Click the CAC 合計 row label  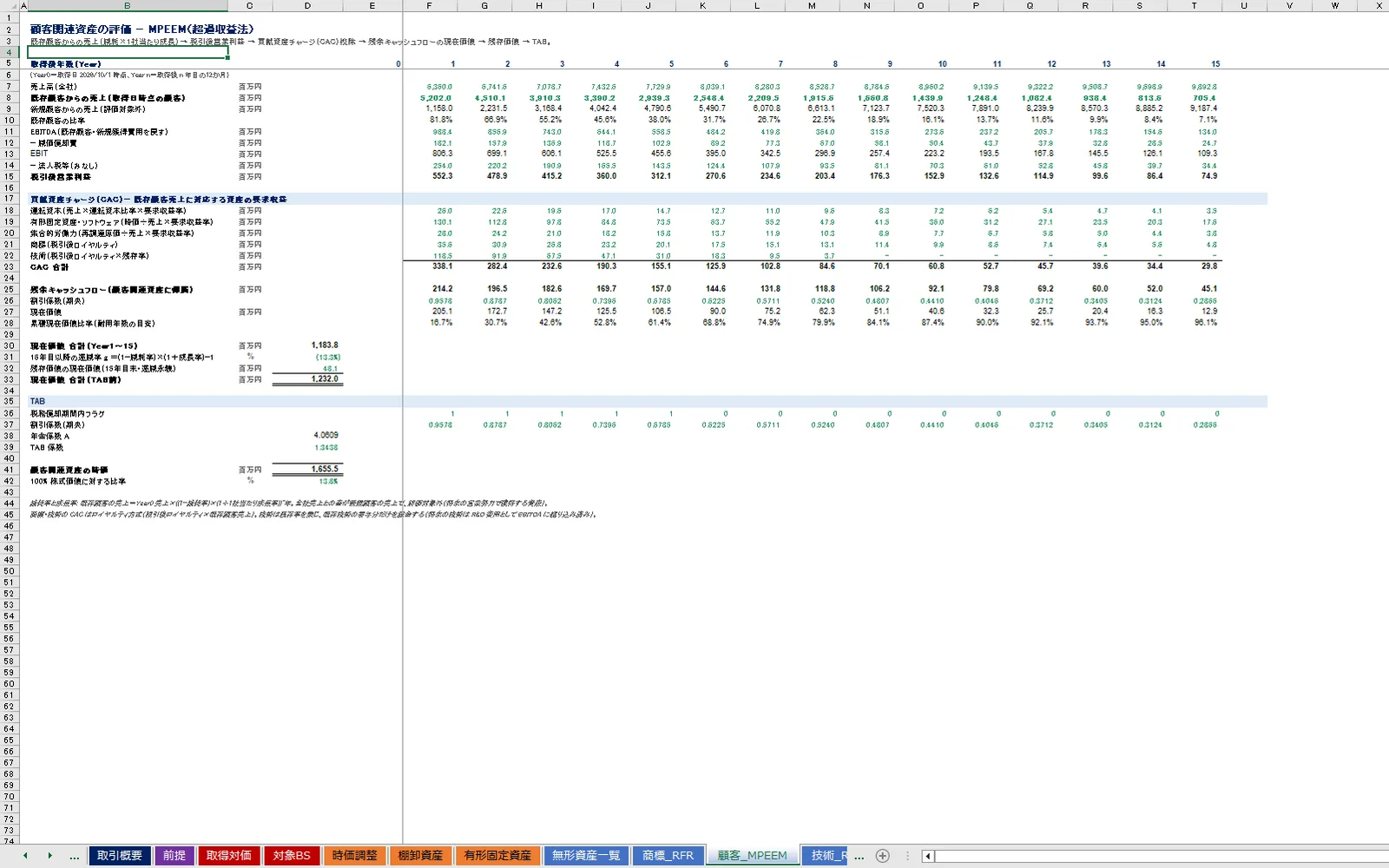coord(49,267)
